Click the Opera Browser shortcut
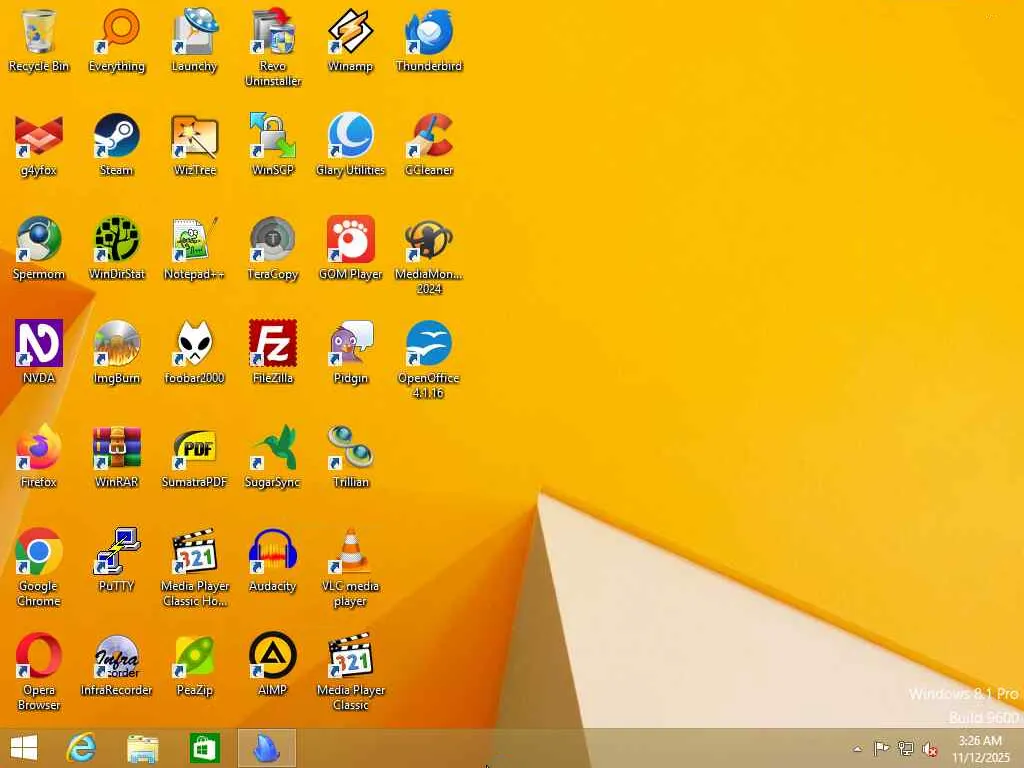The image size is (1024, 768). 39,671
